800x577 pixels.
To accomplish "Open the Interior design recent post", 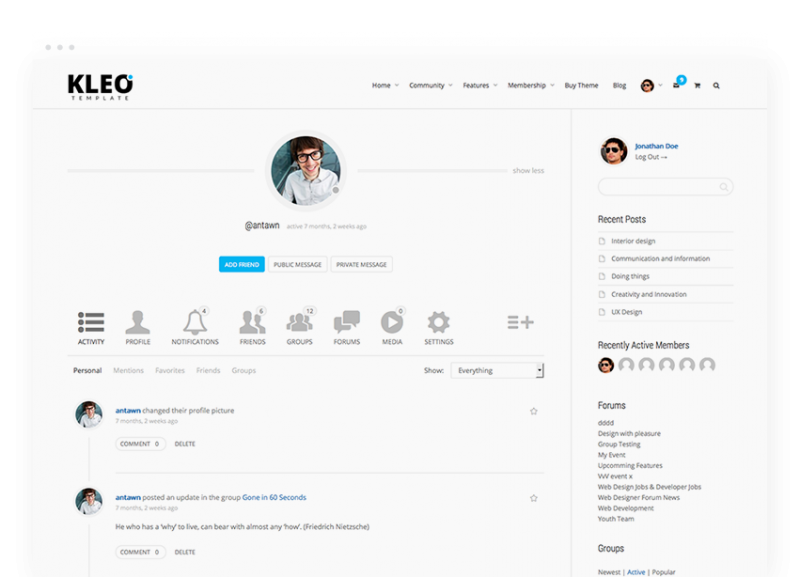I will click(633, 241).
